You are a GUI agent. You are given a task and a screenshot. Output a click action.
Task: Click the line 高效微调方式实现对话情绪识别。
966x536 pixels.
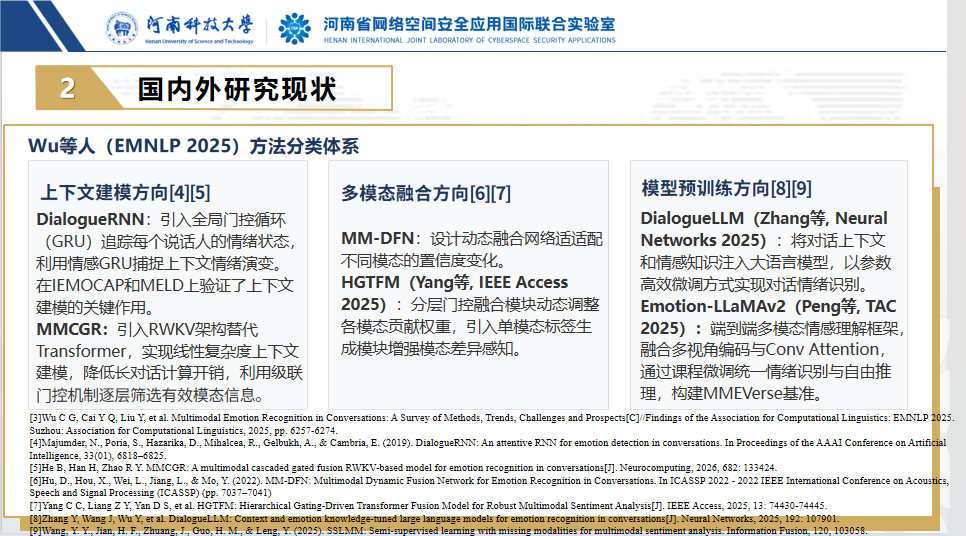[753, 284]
